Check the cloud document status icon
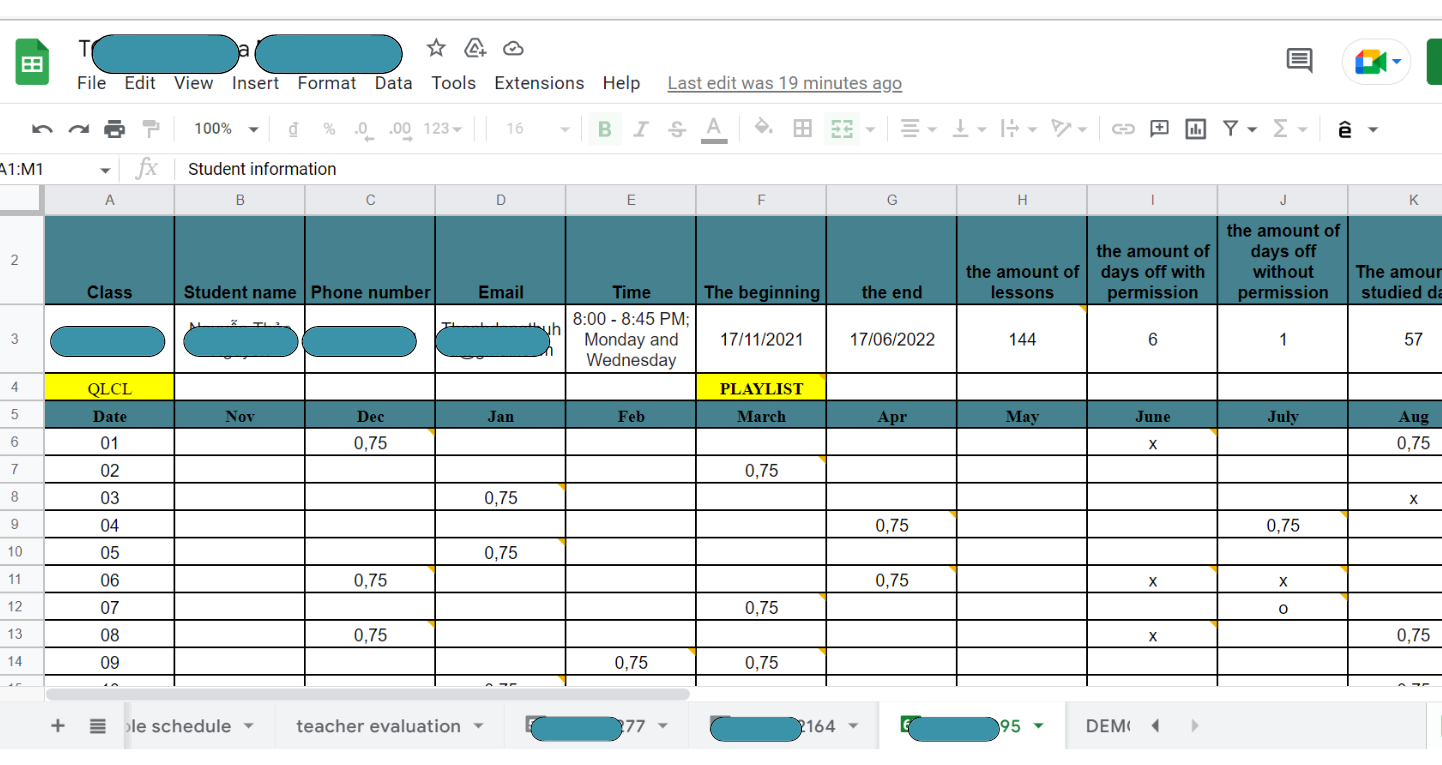1442x765 pixels. [513, 48]
